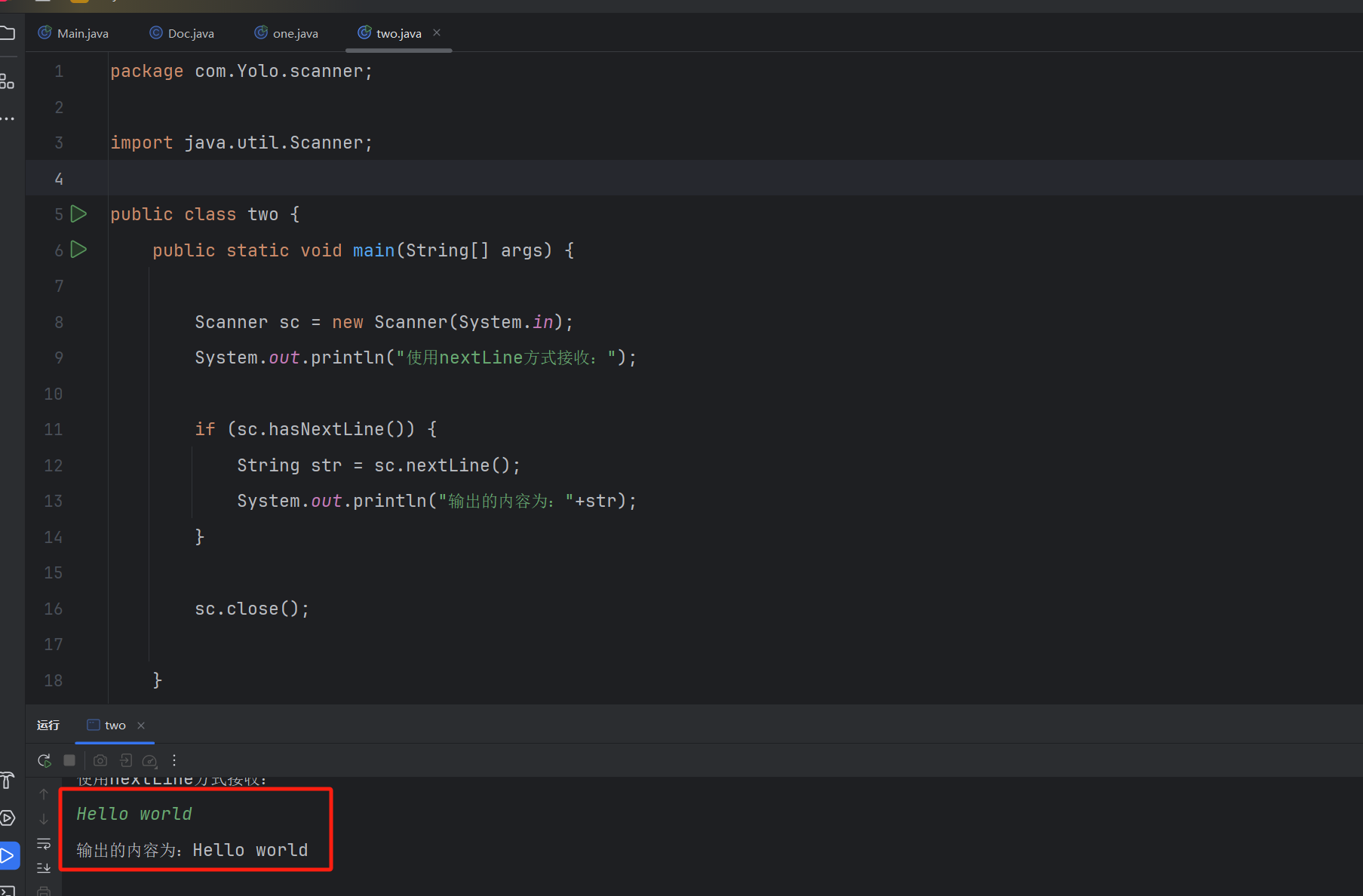1363x896 pixels.
Task: Switch to the one.java tab
Action: point(287,33)
